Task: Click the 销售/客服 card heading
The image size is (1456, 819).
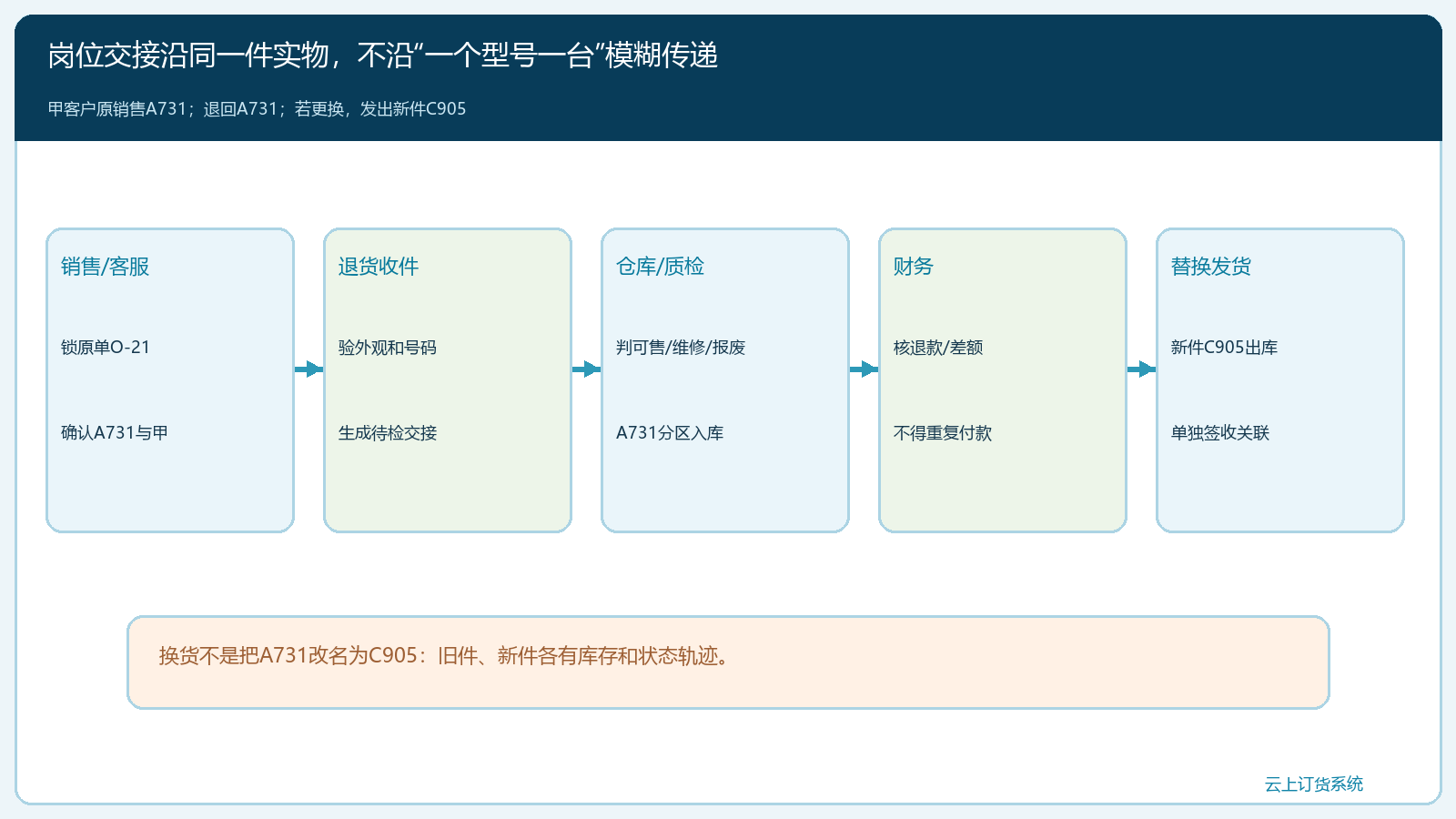Action: coord(105,267)
